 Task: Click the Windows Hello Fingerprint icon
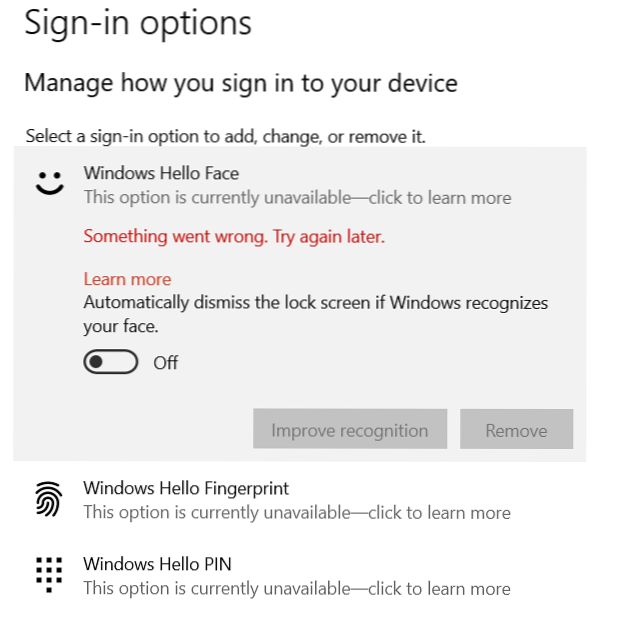click(48, 499)
